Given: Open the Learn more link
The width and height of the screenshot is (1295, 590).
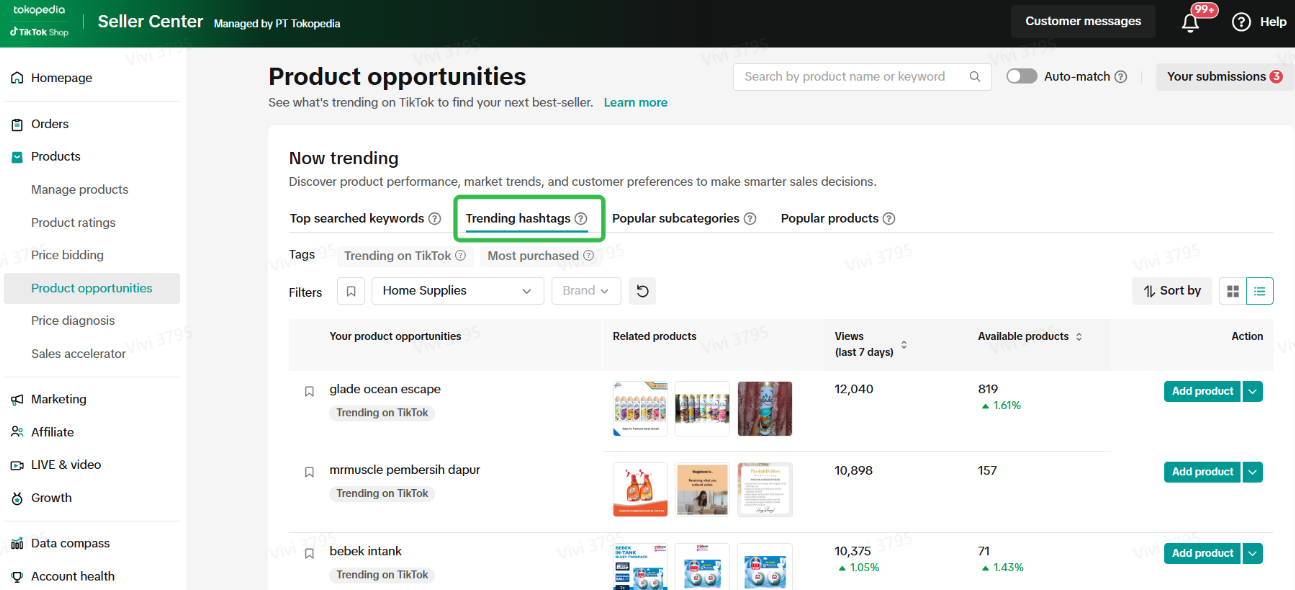Looking at the screenshot, I should click(x=635, y=102).
